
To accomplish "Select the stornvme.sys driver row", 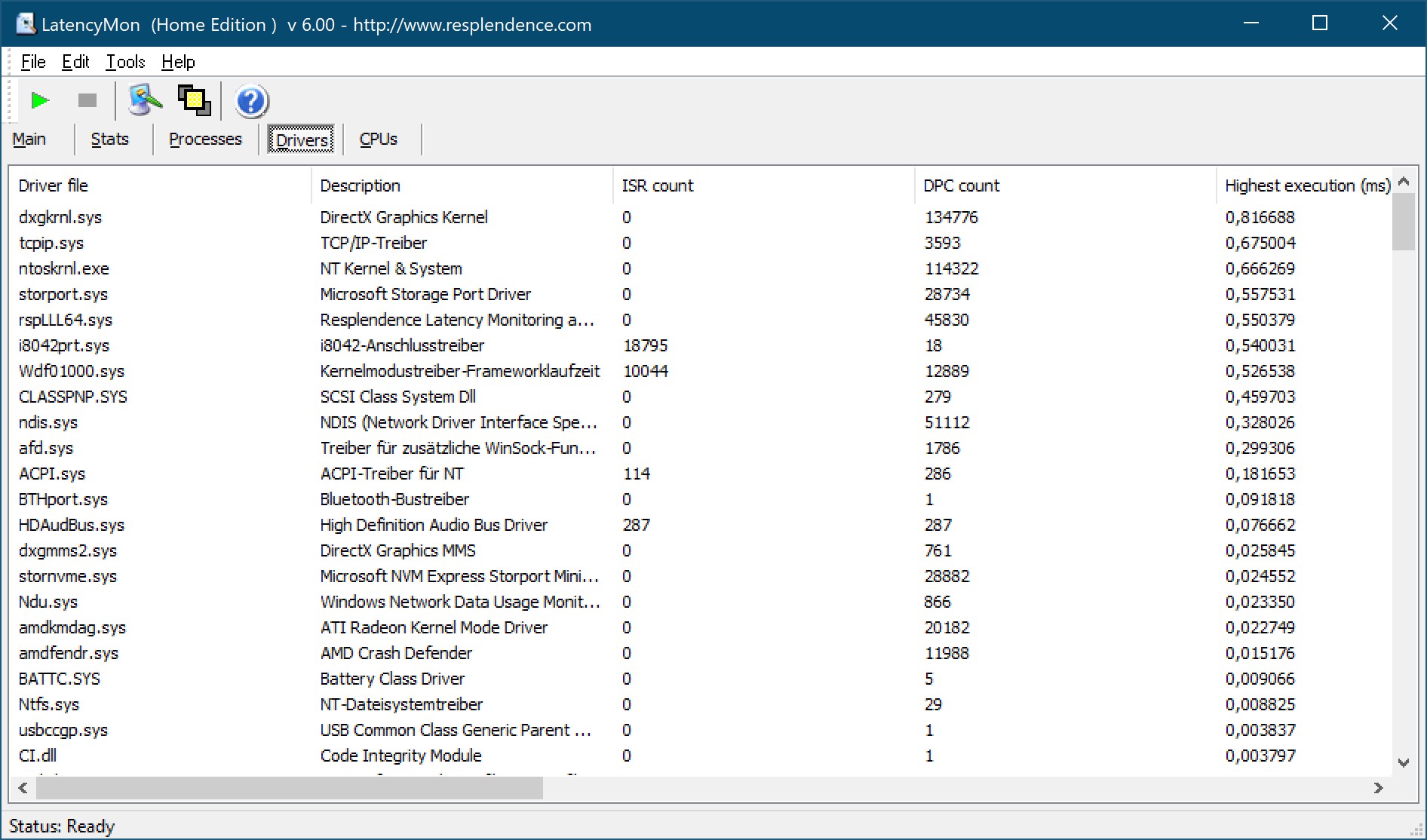I will [701, 576].
